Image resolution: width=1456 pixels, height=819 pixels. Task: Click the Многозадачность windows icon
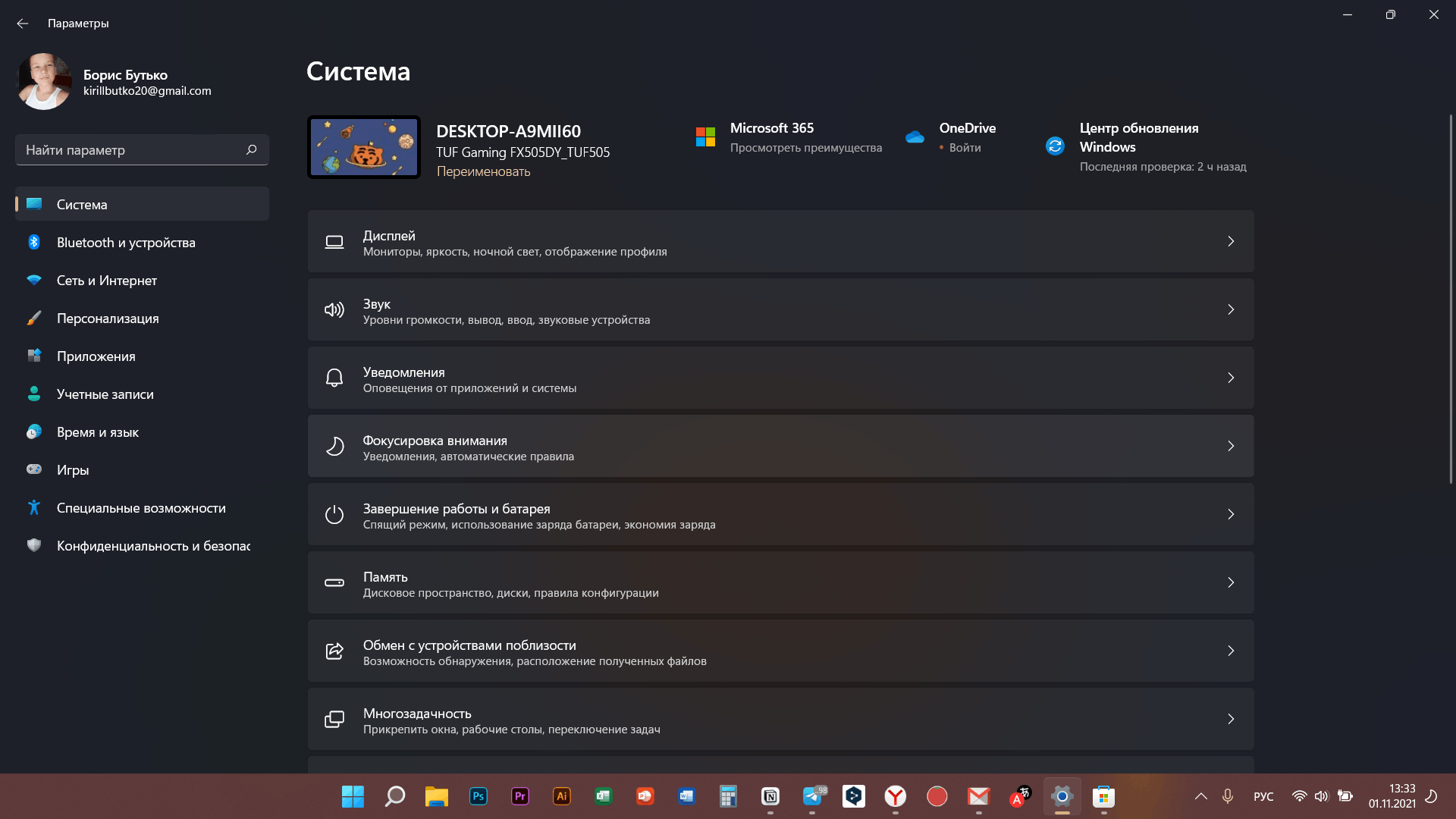coord(334,719)
